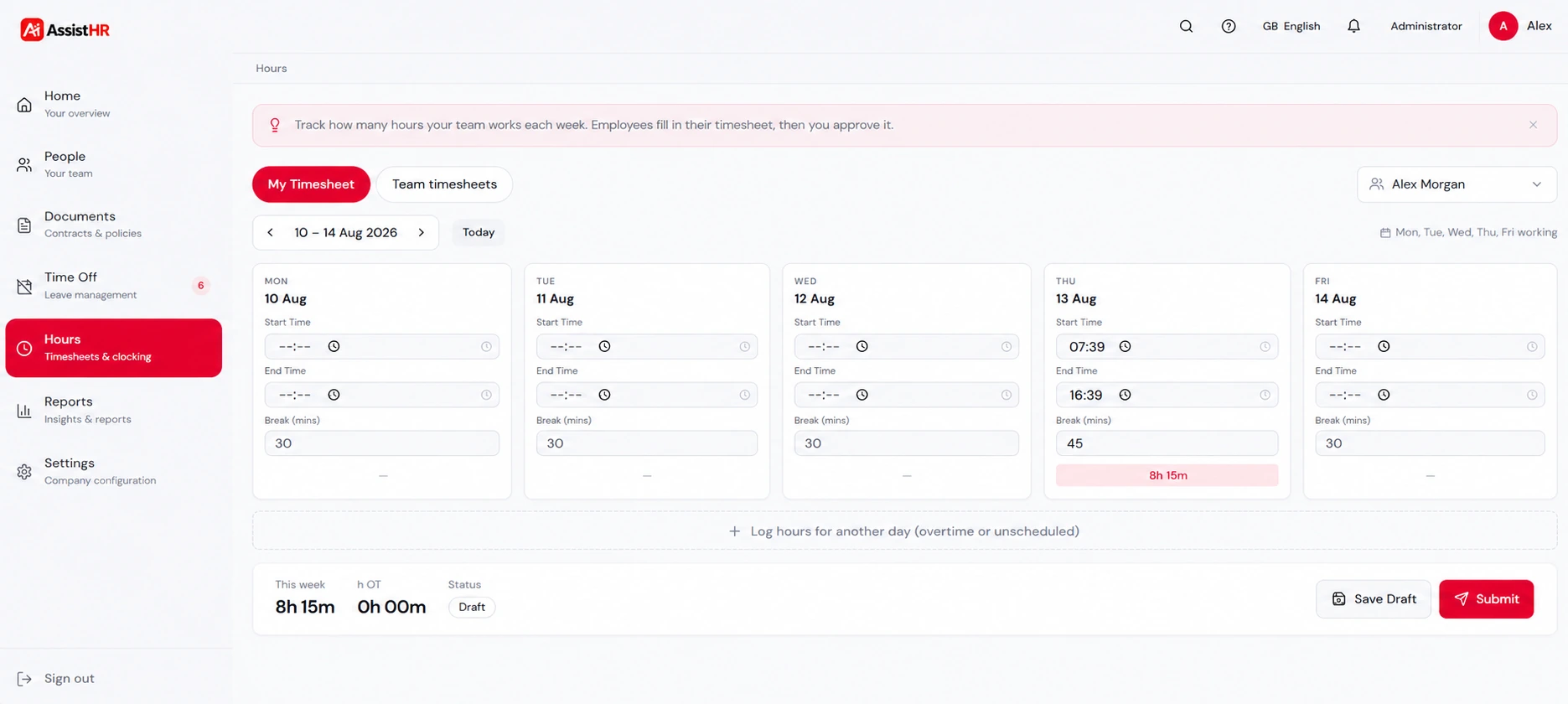Open Home in the sidebar

coord(113,104)
